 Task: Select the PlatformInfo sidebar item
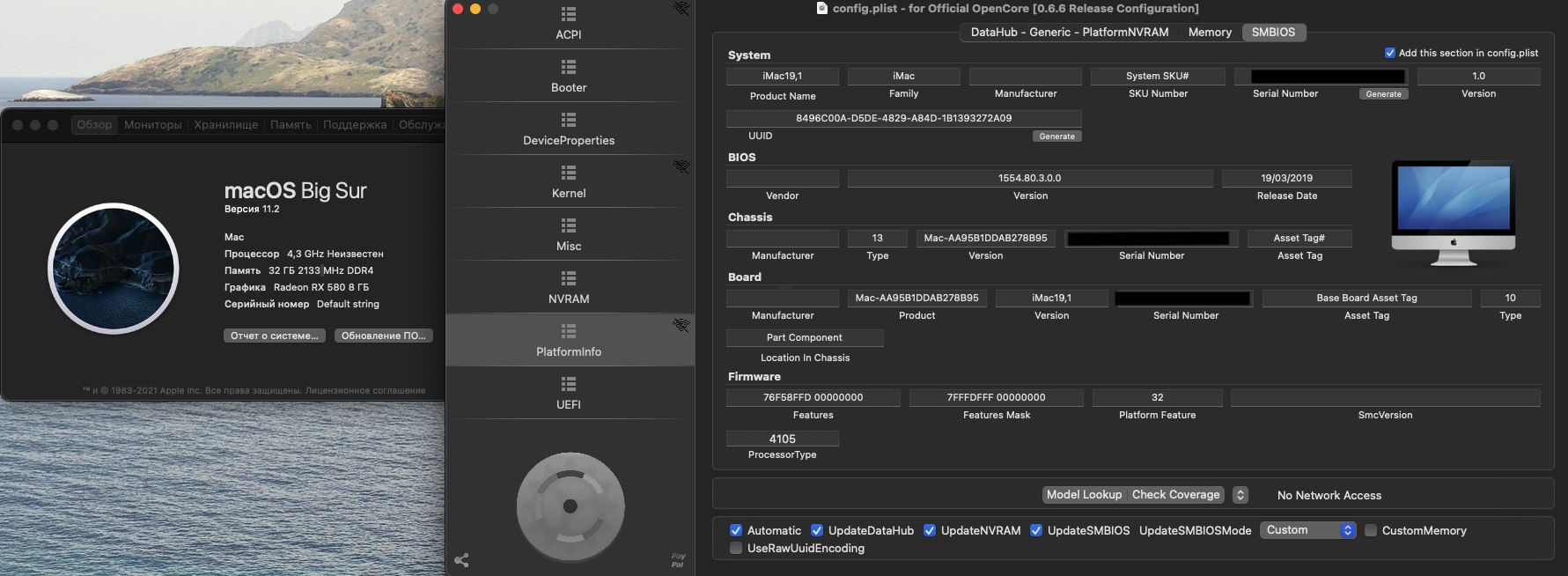point(569,341)
